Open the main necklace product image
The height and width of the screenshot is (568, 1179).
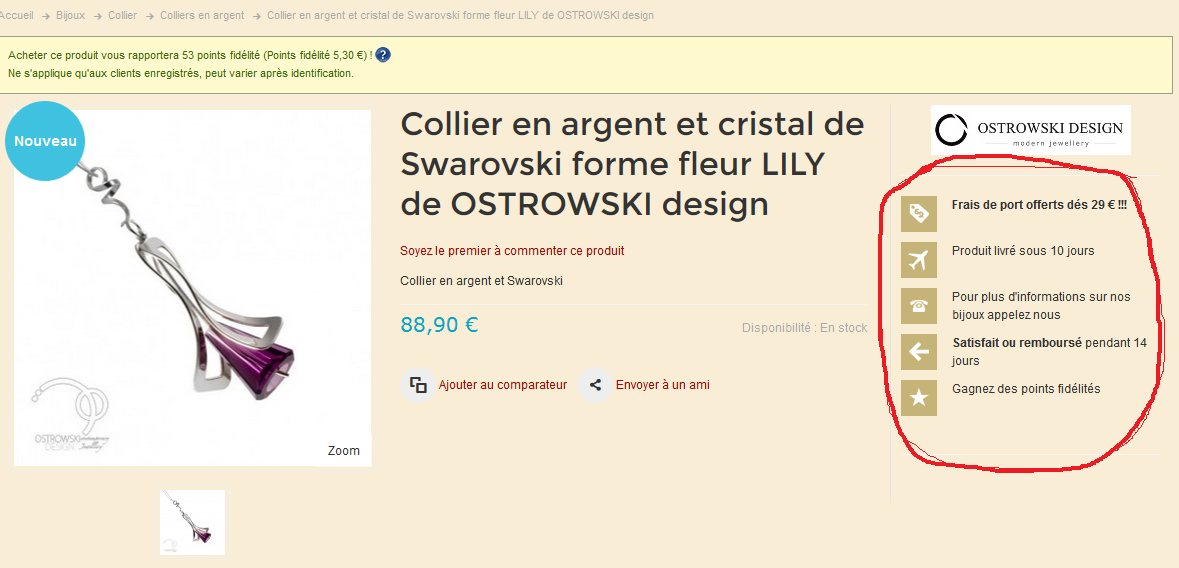coord(192,288)
